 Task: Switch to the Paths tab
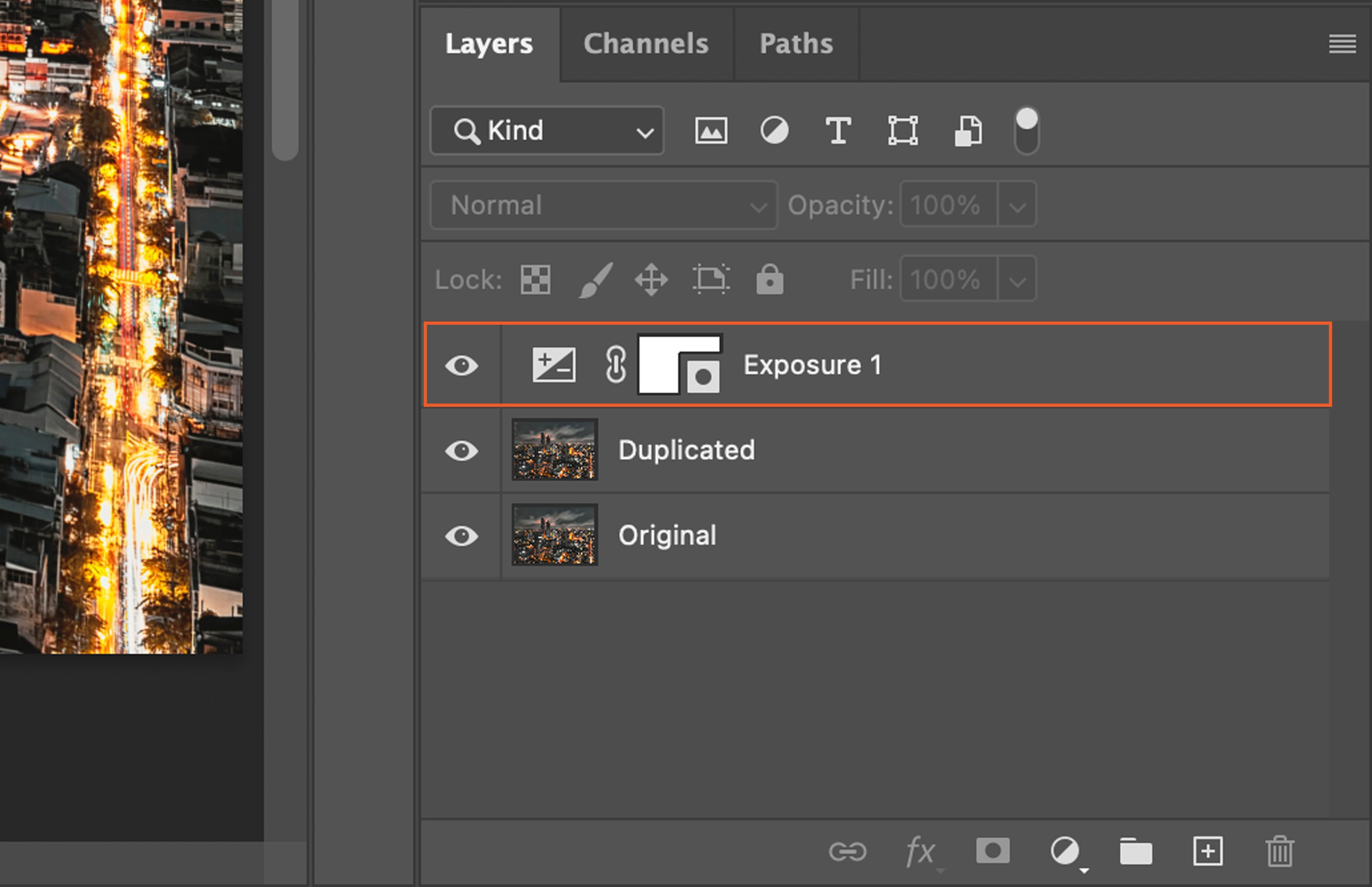coord(796,44)
